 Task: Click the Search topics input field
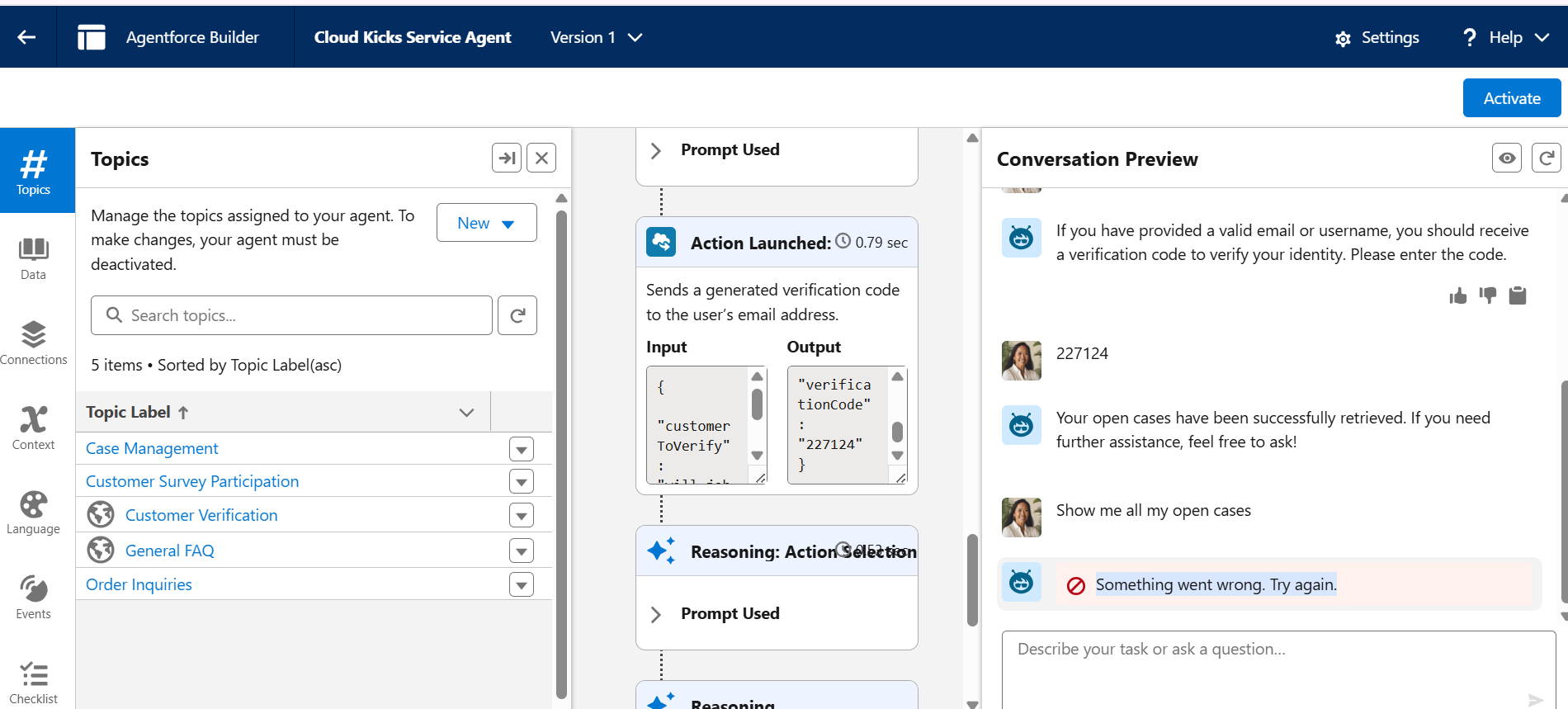click(x=291, y=315)
